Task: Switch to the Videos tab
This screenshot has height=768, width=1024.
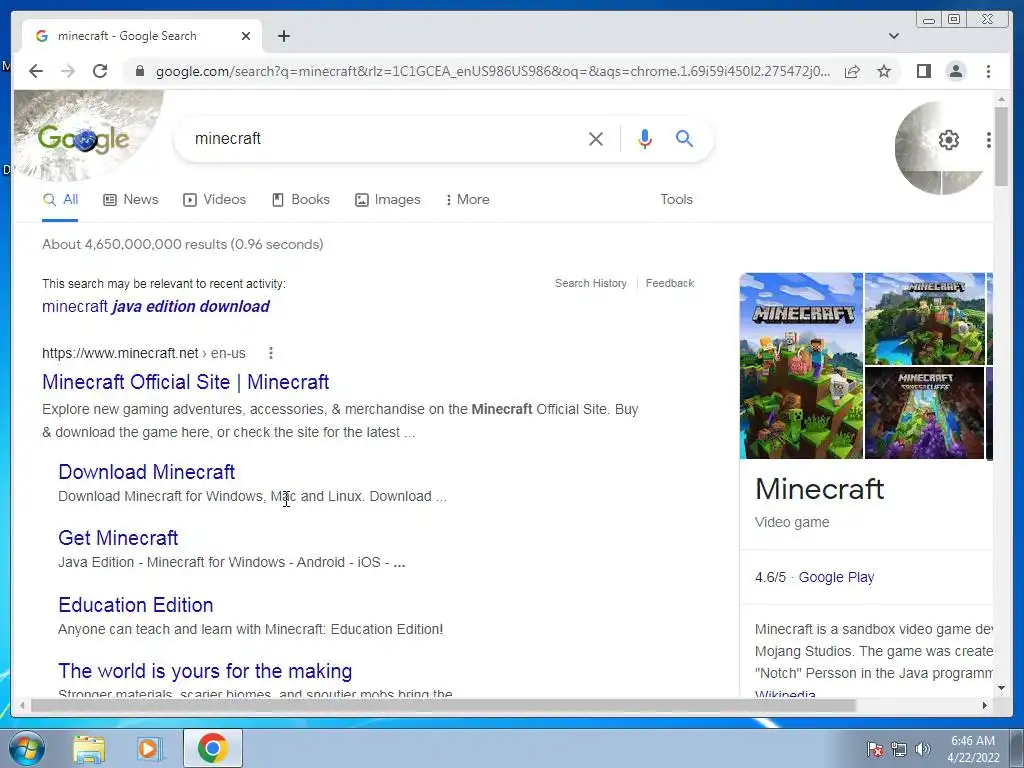Action: point(214,200)
